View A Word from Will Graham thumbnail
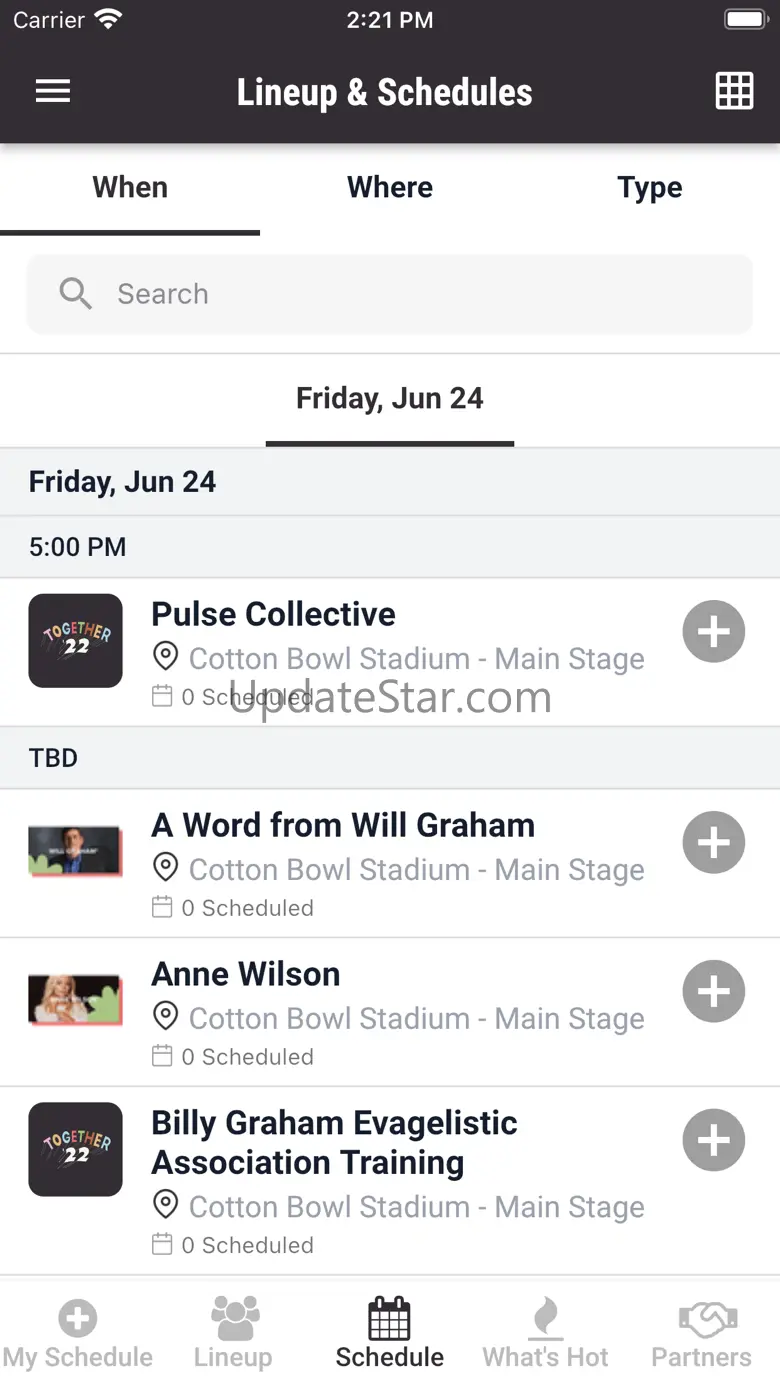The image size is (780, 1387). 76,851
